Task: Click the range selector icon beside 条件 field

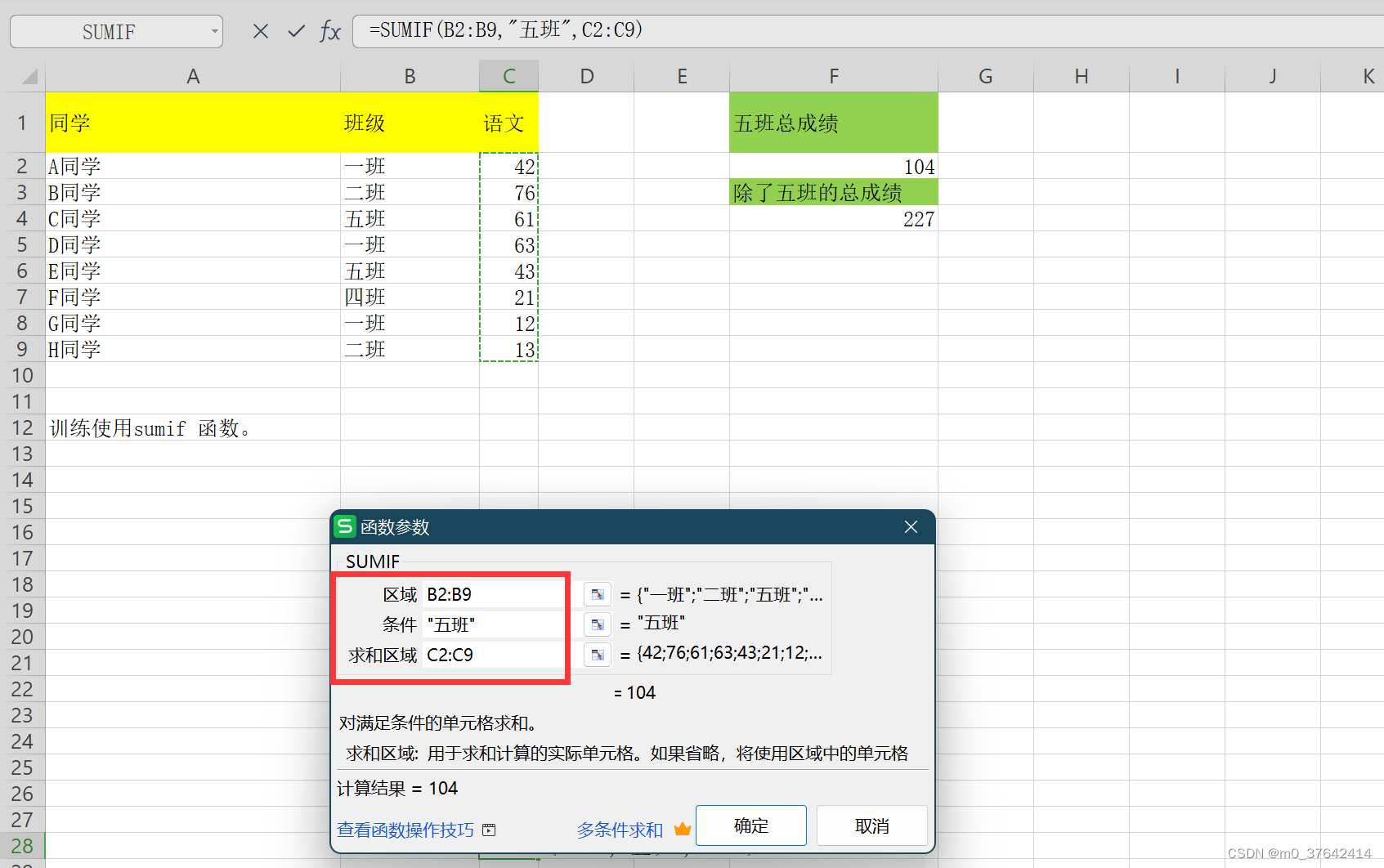Action: 597,624
